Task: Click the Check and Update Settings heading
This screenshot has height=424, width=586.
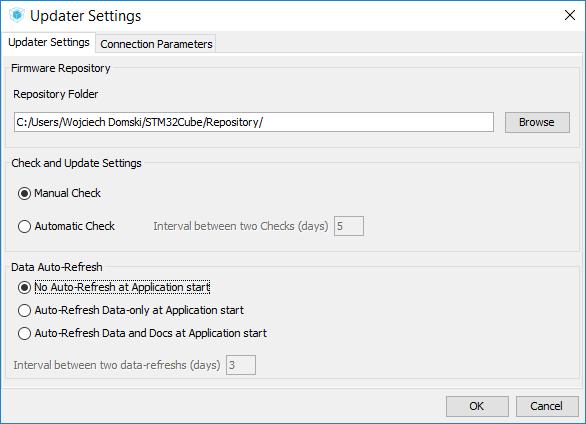Action: tap(76, 163)
